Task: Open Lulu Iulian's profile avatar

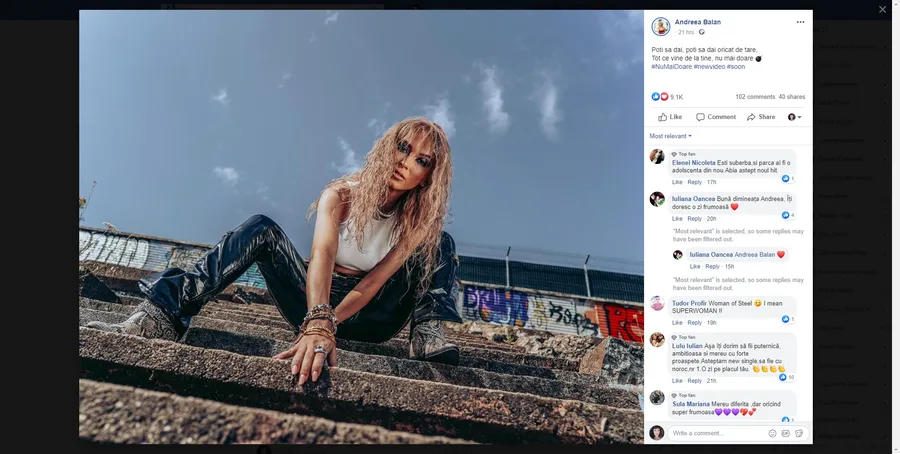Action: click(x=657, y=339)
